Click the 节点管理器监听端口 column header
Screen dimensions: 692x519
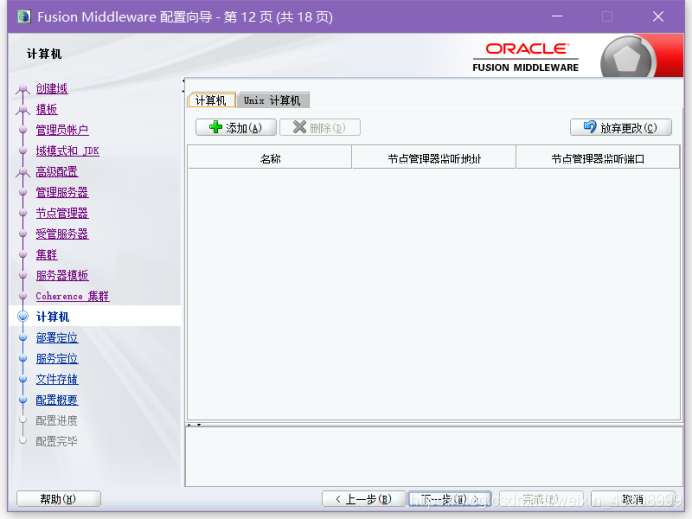(x=598, y=158)
